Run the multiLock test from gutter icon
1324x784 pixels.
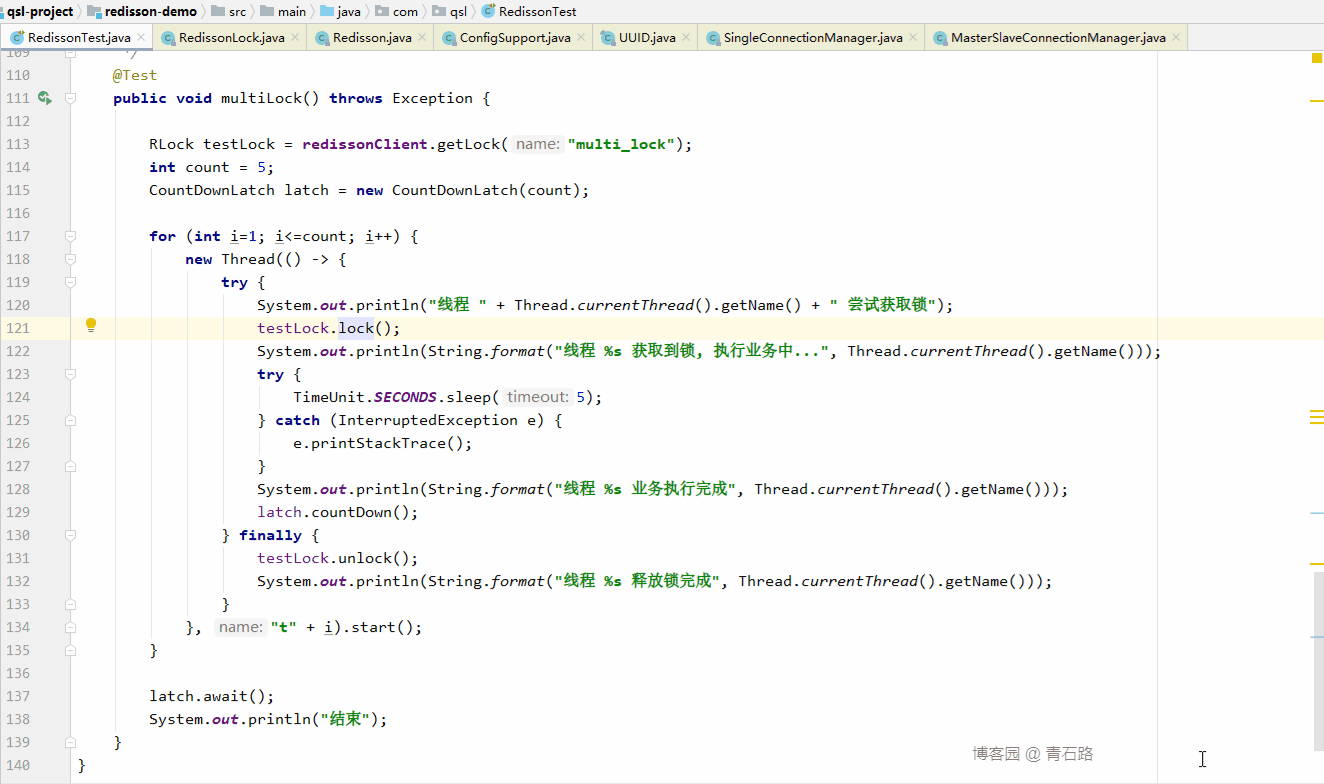click(x=44, y=98)
